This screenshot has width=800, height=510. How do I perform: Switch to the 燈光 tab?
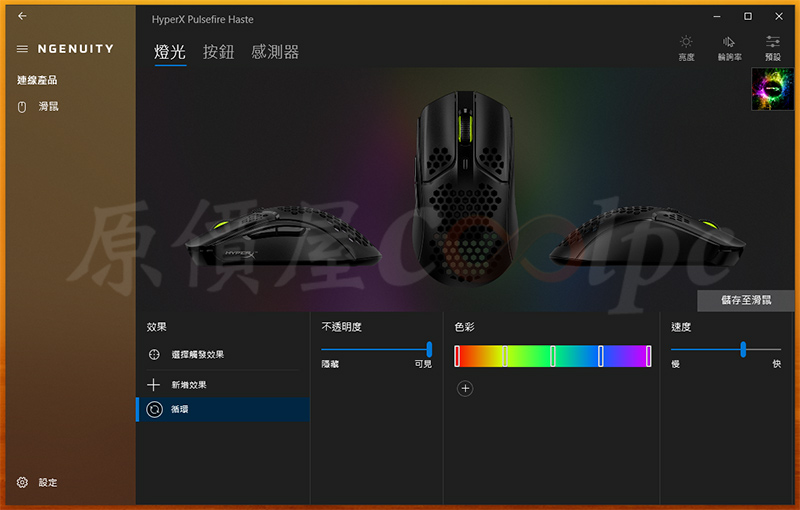[x=170, y=52]
